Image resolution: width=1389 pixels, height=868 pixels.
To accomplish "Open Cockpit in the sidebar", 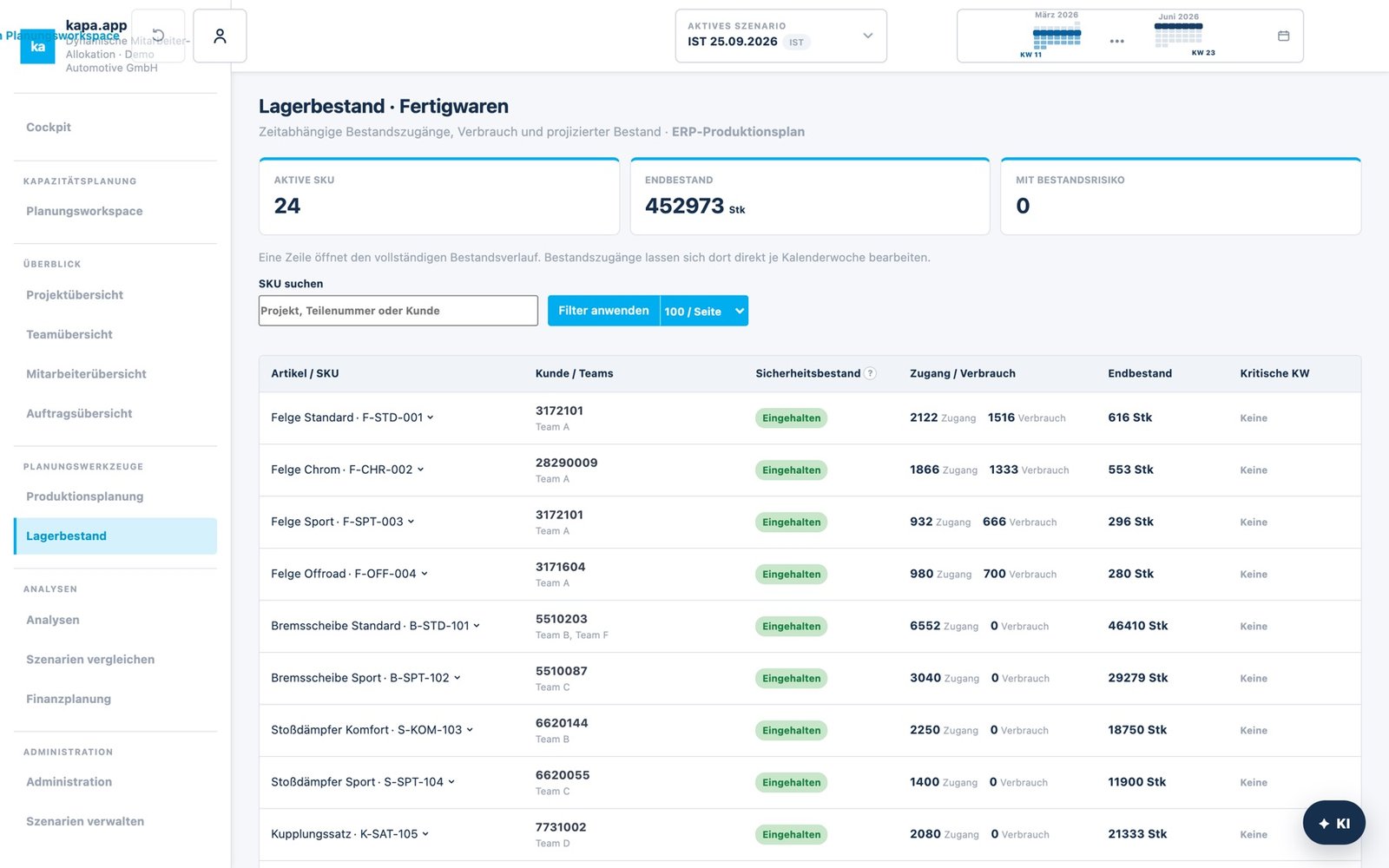I will (x=115, y=127).
